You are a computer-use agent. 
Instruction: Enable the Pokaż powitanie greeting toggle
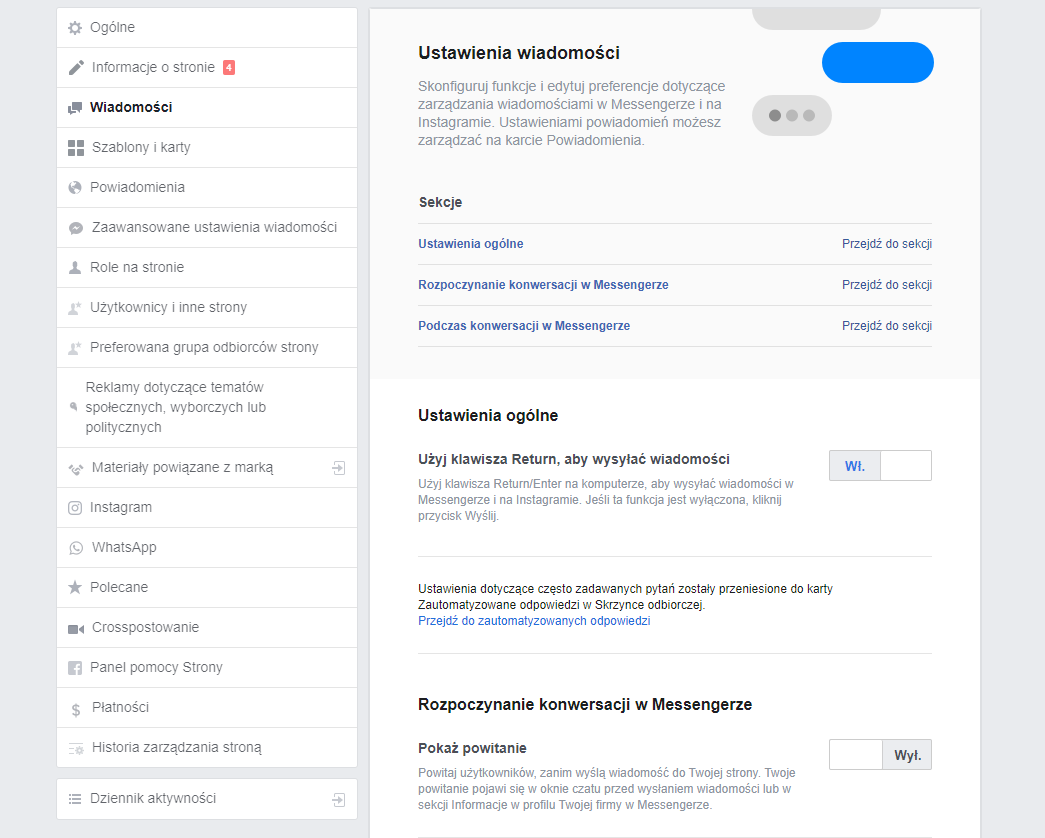(854, 755)
